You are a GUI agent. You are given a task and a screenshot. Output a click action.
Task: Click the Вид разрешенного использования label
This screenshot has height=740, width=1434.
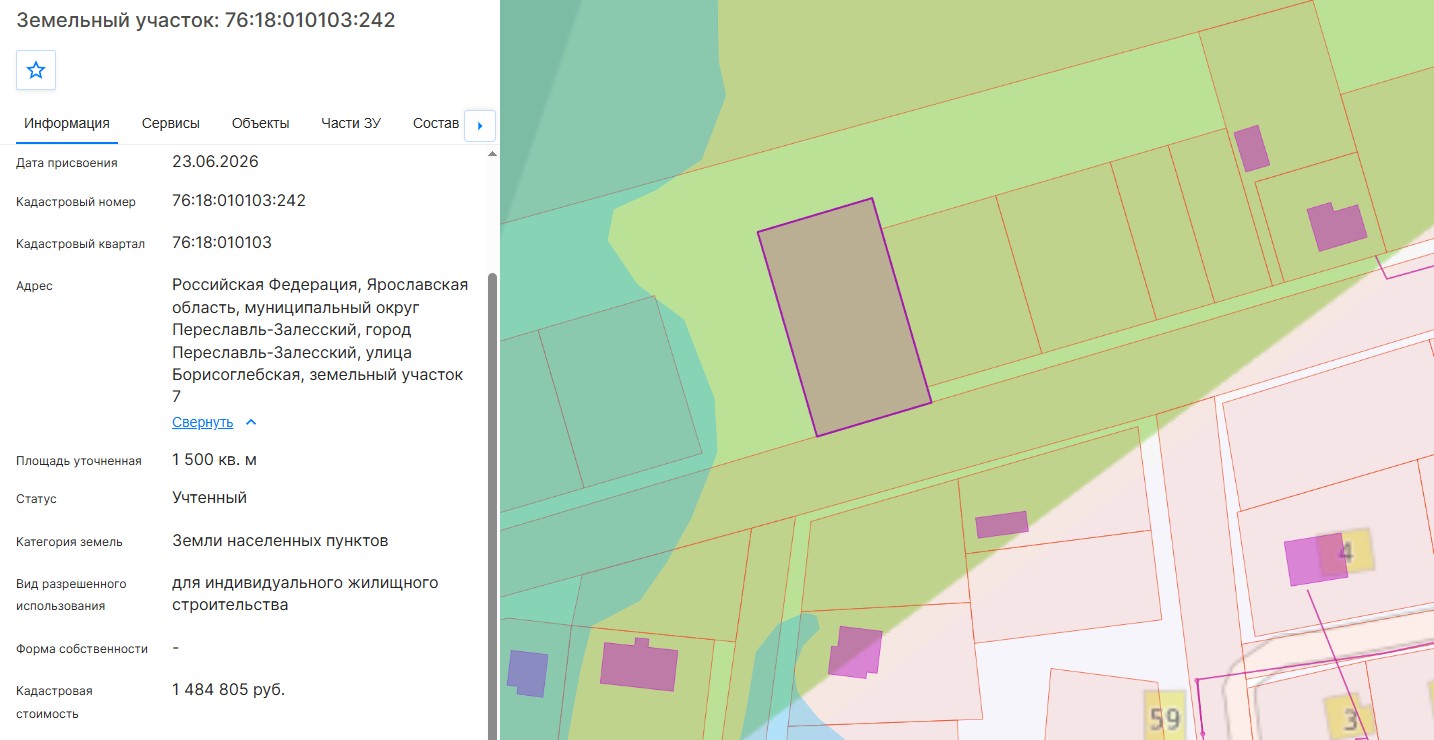[71, 595]
